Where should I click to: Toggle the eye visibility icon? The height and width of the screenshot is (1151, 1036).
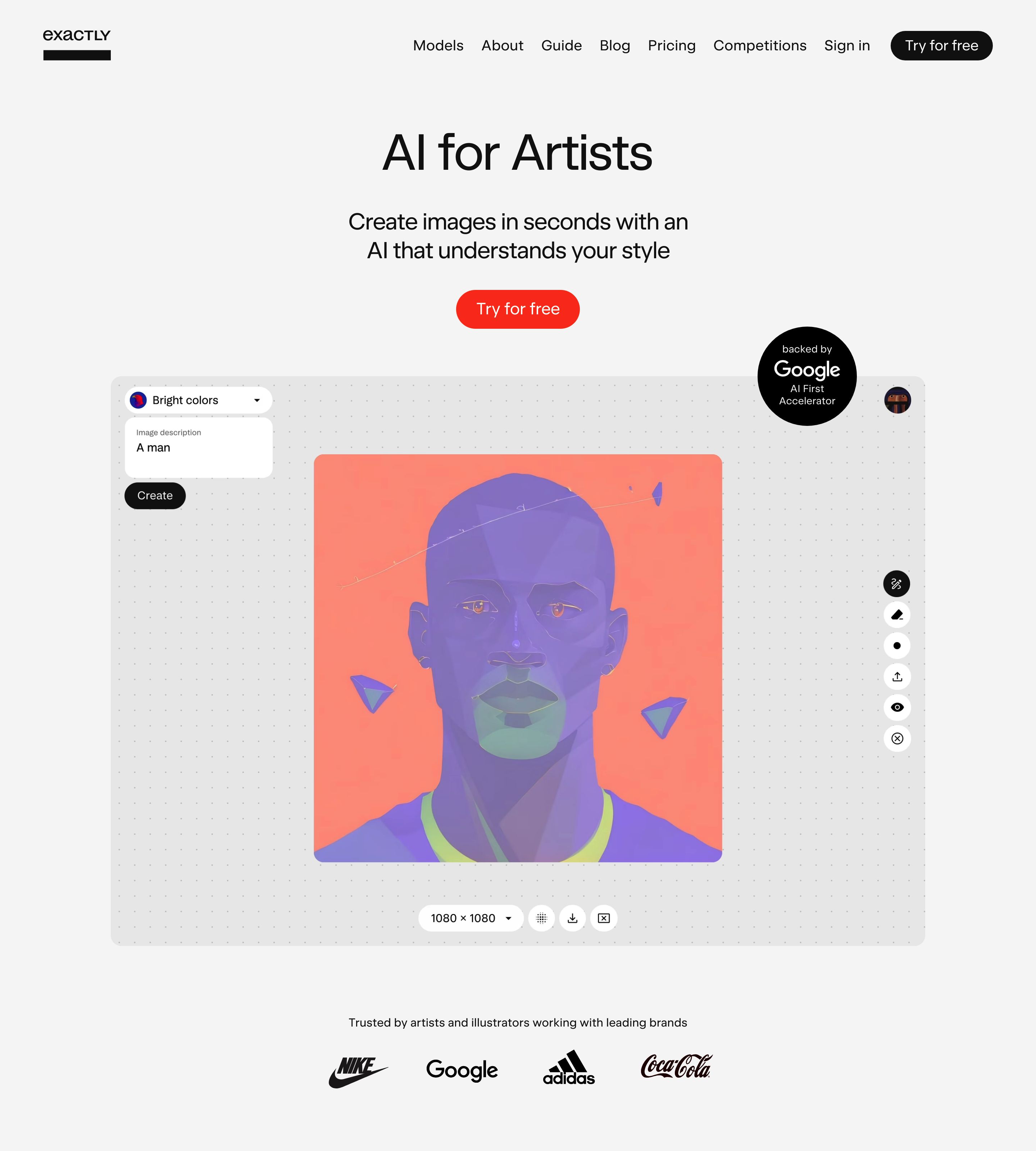896,708
